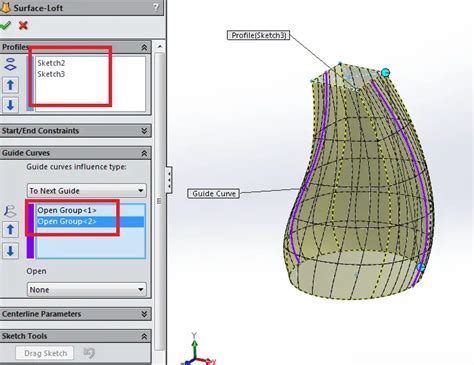
Task: Move guide curve down in list
Action: 10,251
